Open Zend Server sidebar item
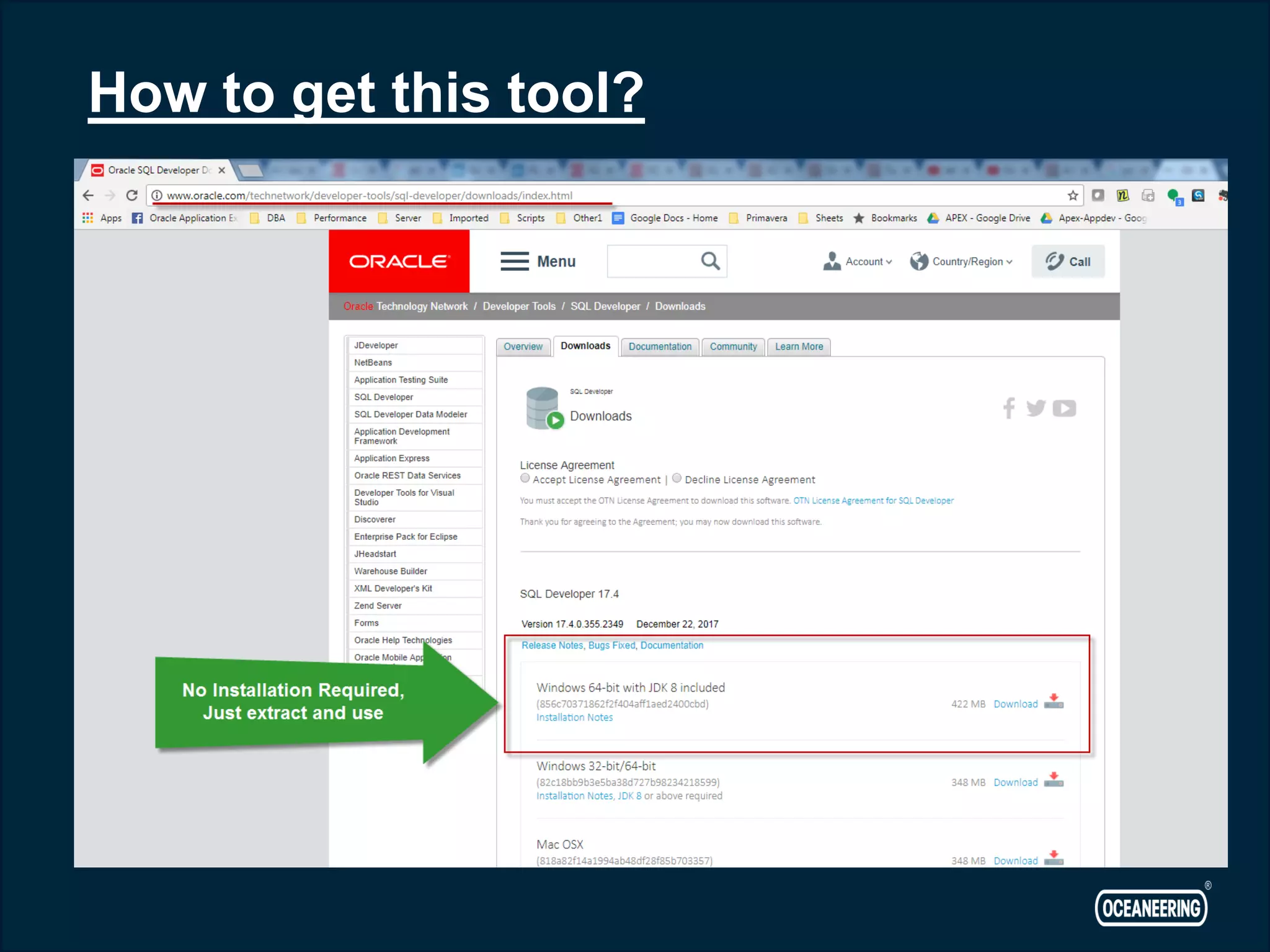The image size is (1270, 952). pyautogui.click(x=415, y=606)
